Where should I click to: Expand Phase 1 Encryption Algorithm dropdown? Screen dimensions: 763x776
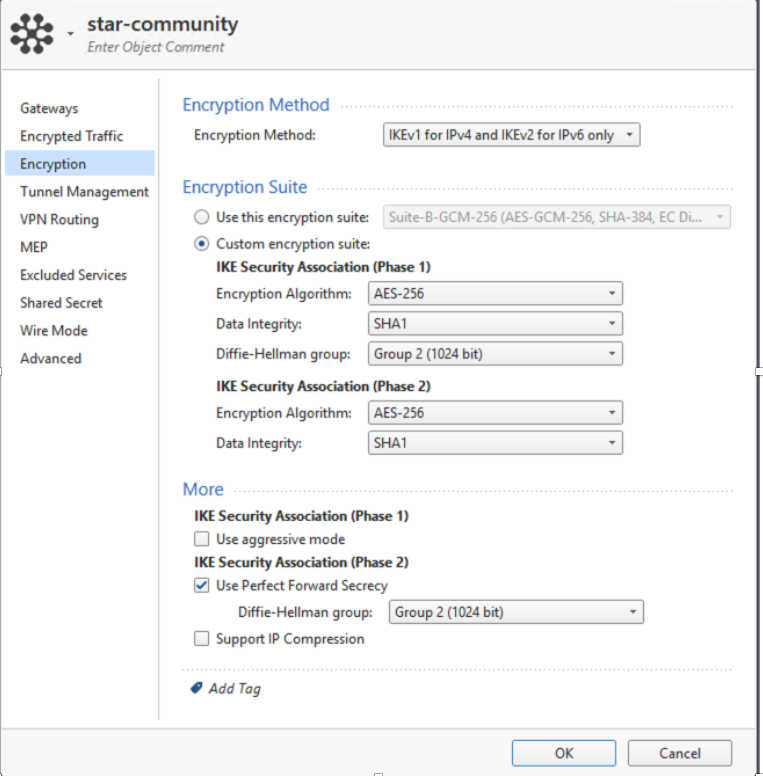(495, 293)
